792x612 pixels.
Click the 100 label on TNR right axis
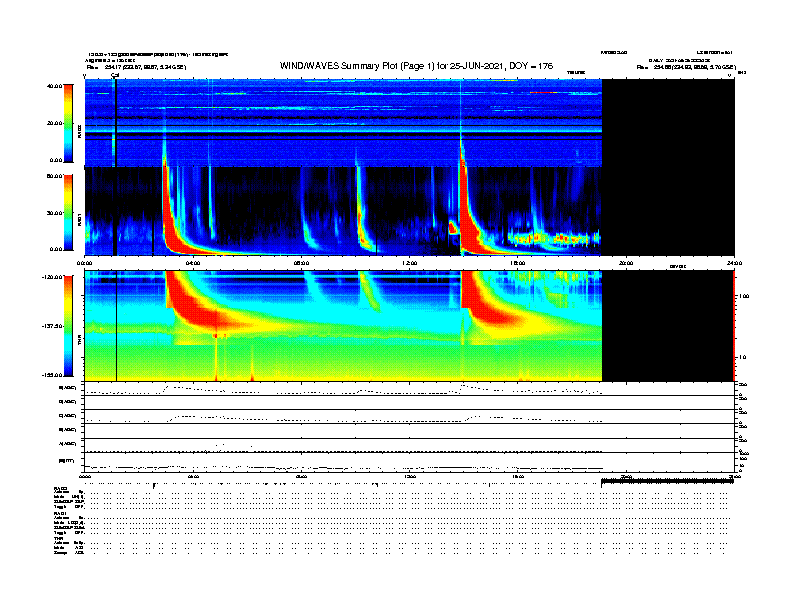point(742,297)
